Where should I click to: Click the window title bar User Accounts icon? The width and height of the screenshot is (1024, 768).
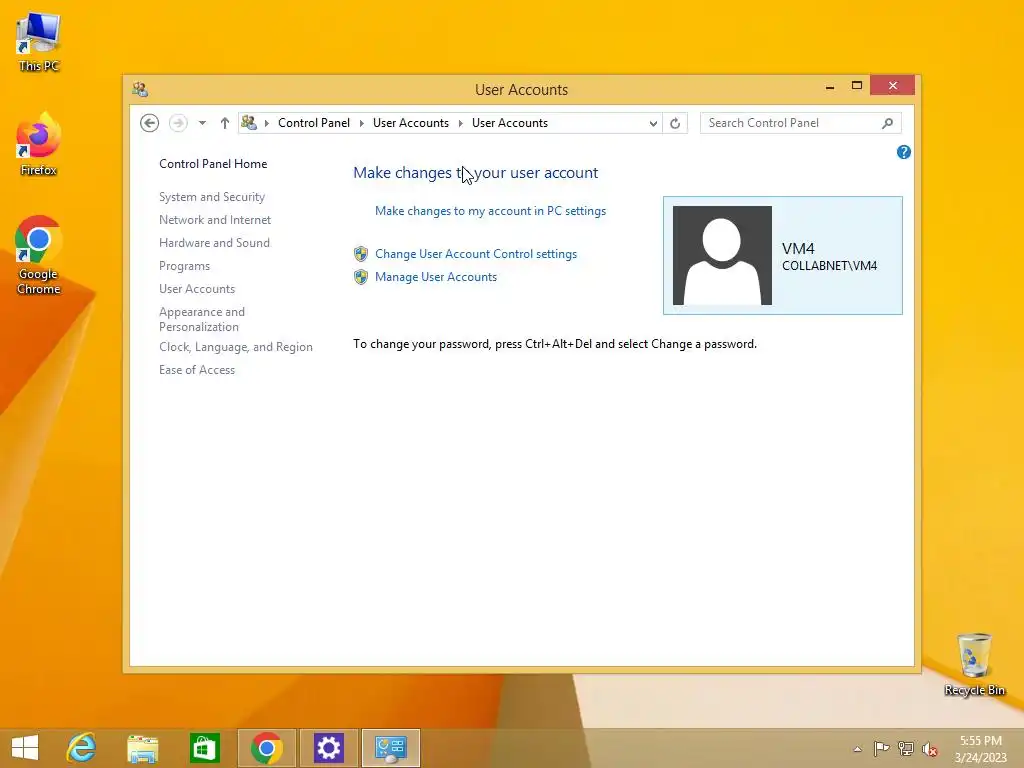coord(140,89)
